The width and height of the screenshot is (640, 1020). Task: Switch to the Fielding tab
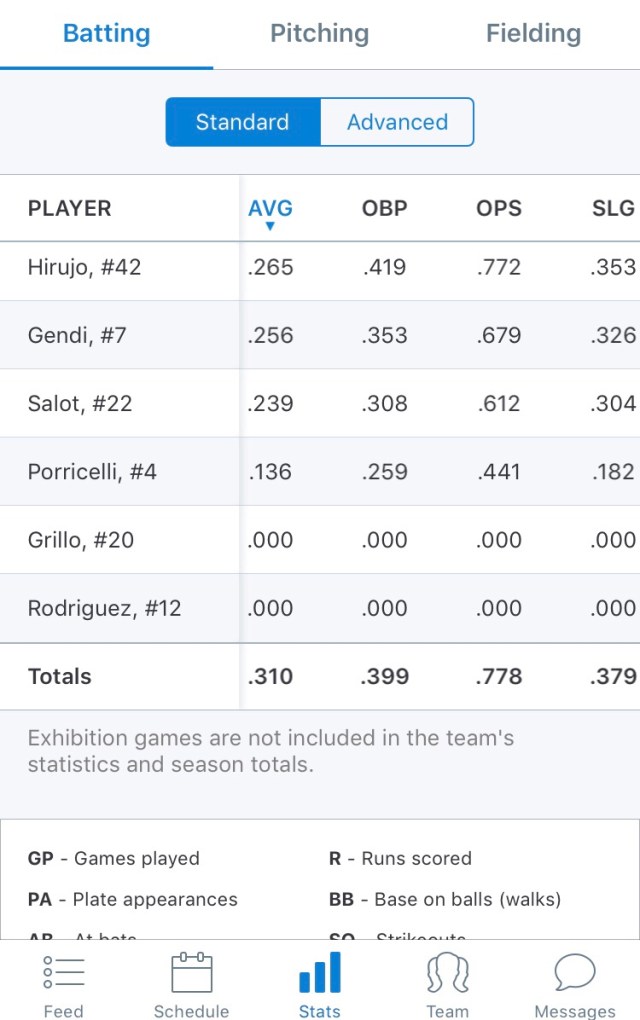[533, 33]
